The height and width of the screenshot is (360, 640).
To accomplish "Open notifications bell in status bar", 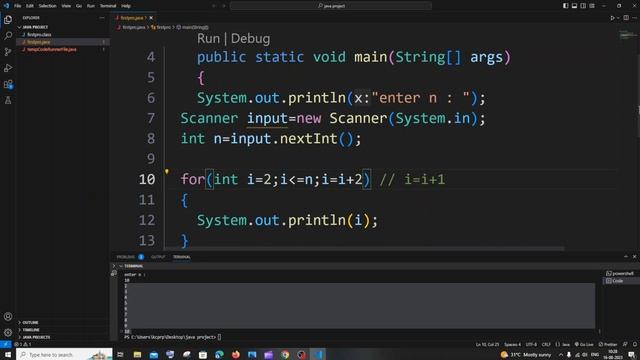I will point(635,344).
